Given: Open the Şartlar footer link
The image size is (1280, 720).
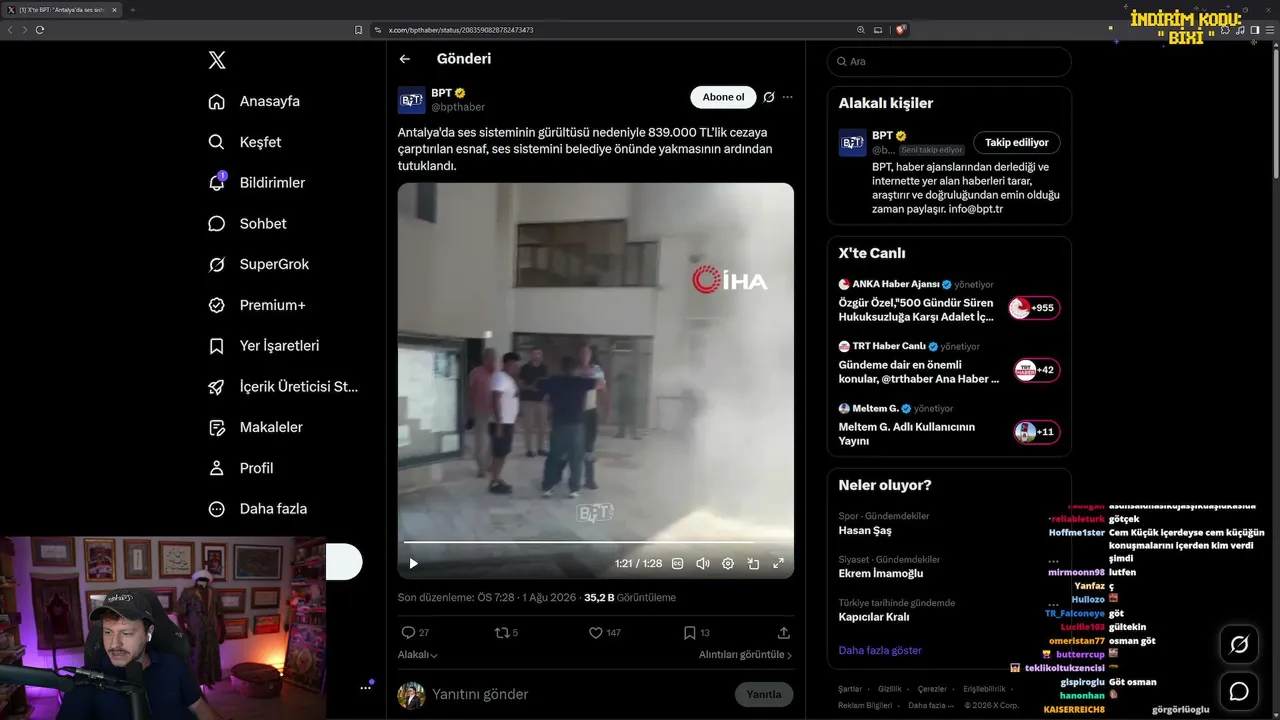Looking at the screenshot, I should (x=850, y=689).
